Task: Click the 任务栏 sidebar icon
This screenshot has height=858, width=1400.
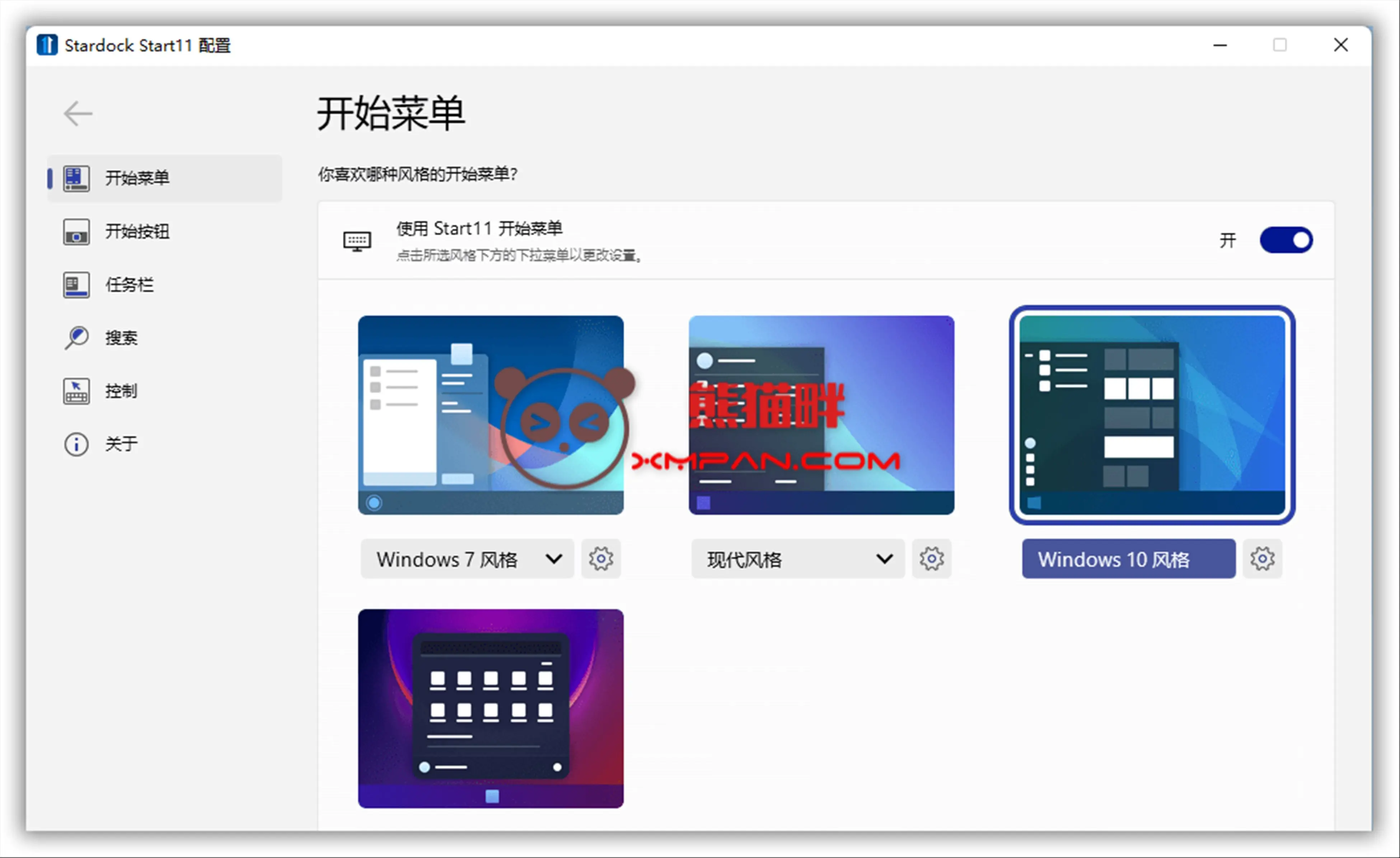Action: (x=76, y=285)
